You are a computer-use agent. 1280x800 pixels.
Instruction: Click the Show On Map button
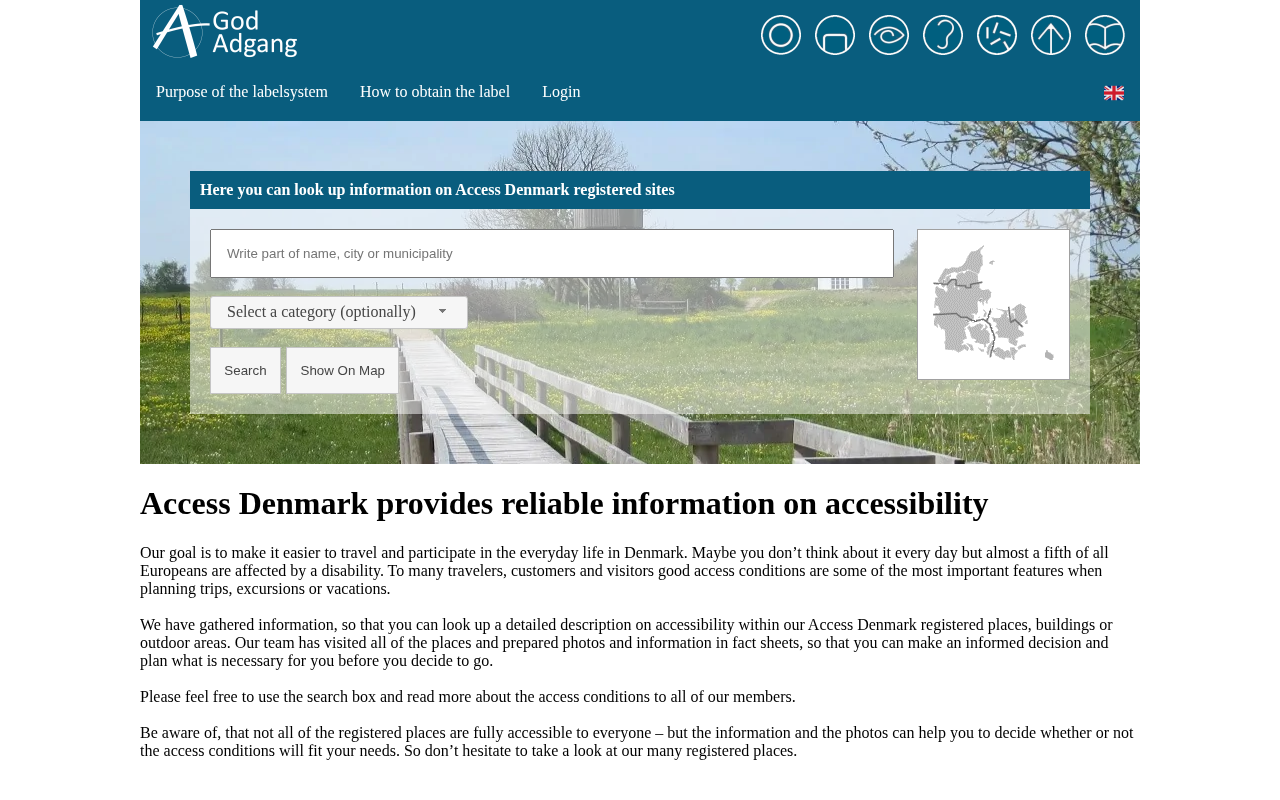(342, 371)
